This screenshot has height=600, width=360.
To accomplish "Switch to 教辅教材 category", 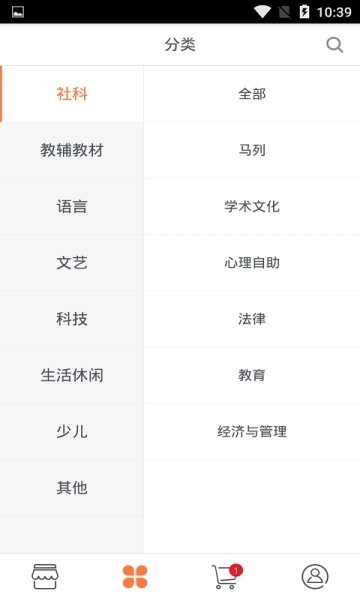I will [x=72, y=150].
